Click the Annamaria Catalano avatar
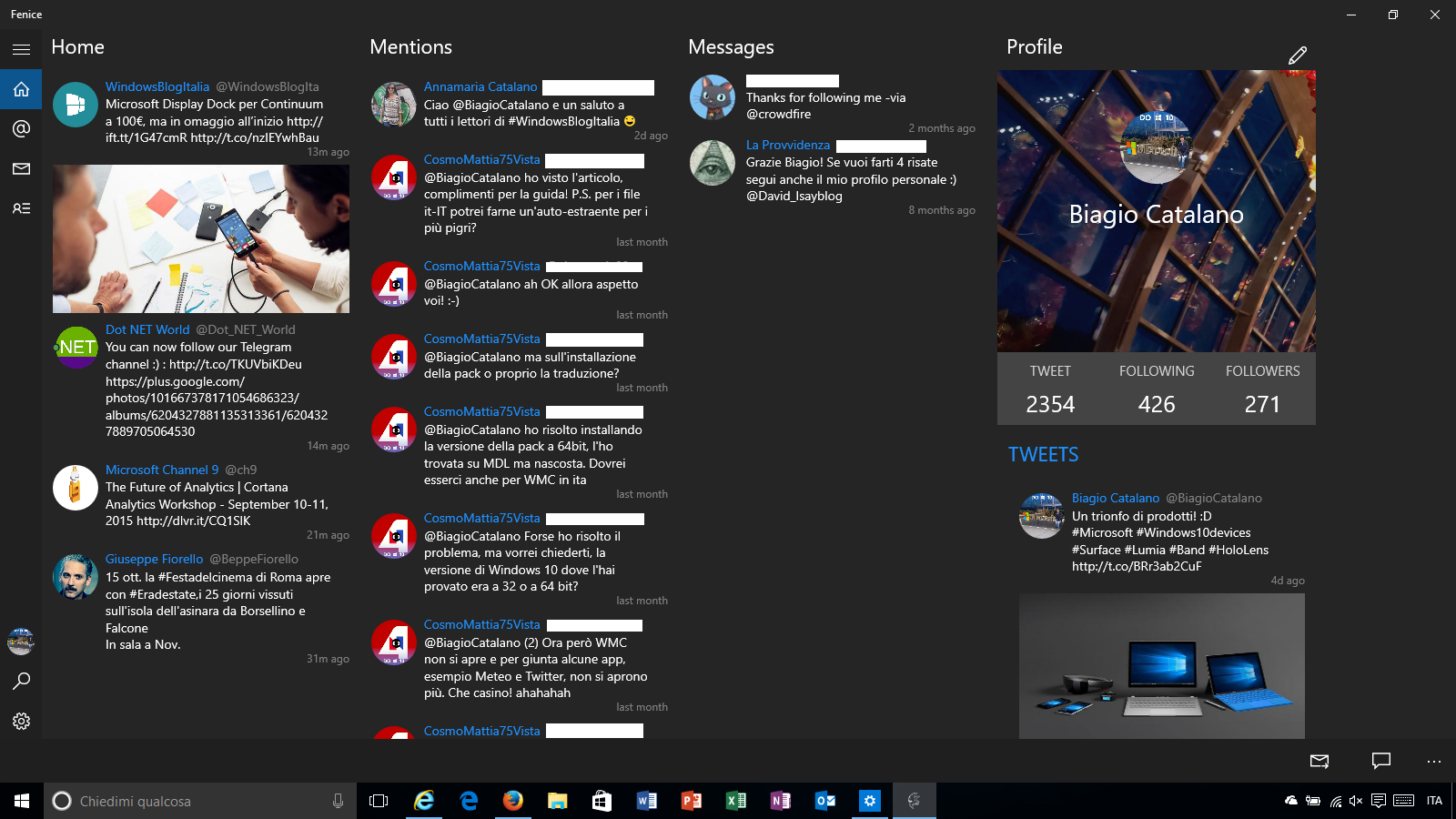 [394, 104]
